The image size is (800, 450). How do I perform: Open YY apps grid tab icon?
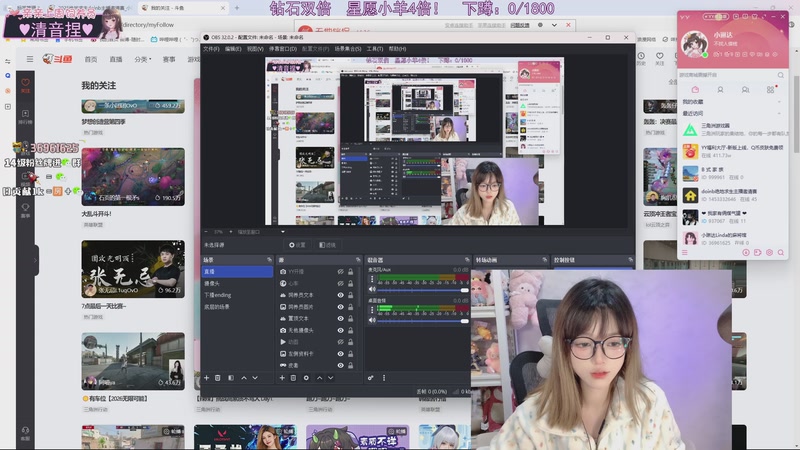click(x=770, y=90)
